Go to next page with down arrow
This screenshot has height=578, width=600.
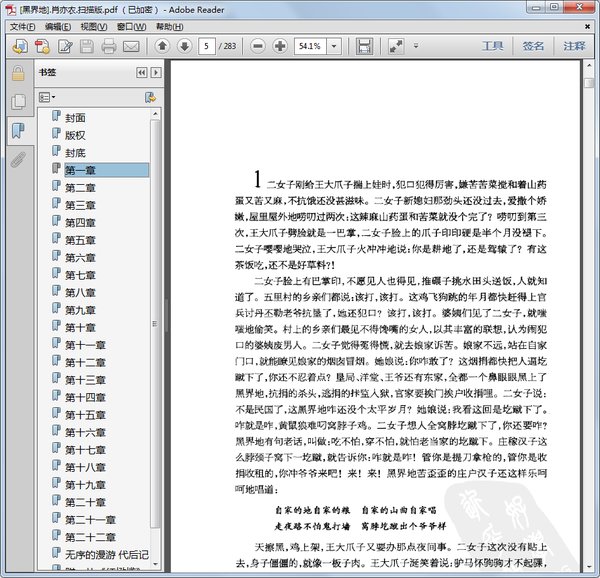pos(184,47)
